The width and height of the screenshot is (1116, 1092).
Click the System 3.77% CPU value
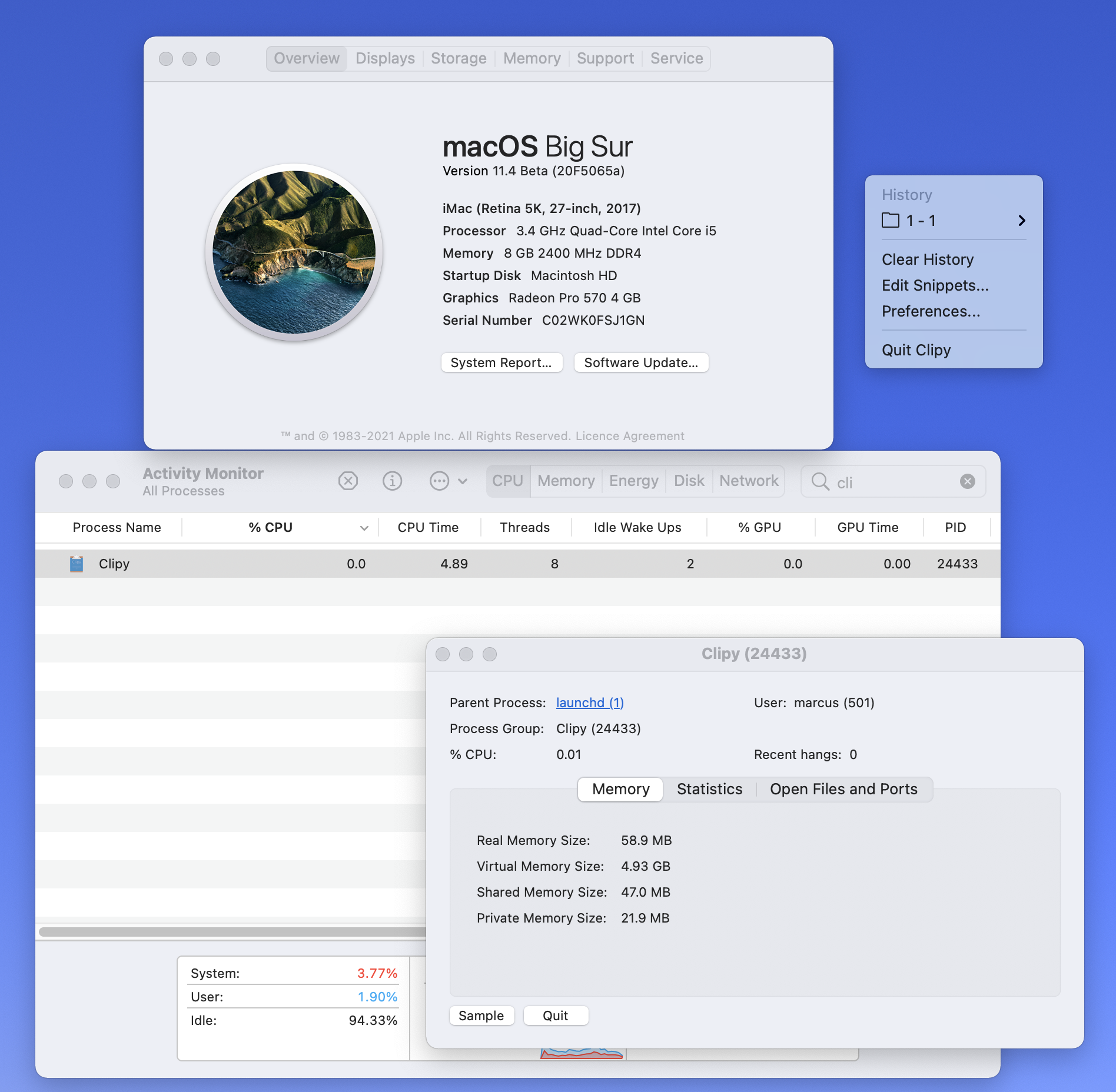click(x=377, y=973)
